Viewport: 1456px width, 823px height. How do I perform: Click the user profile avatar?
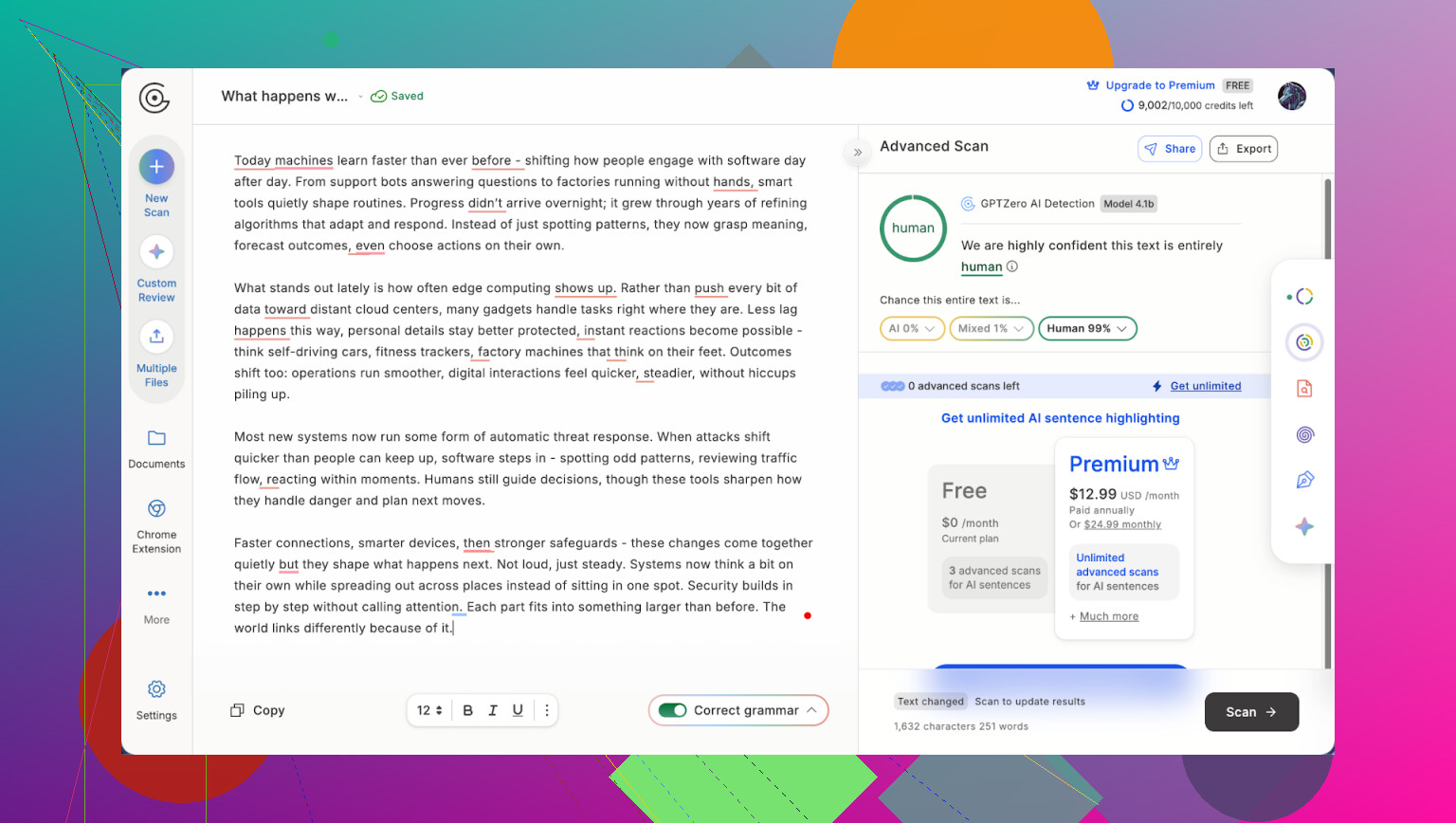[x=1291, y=96]
